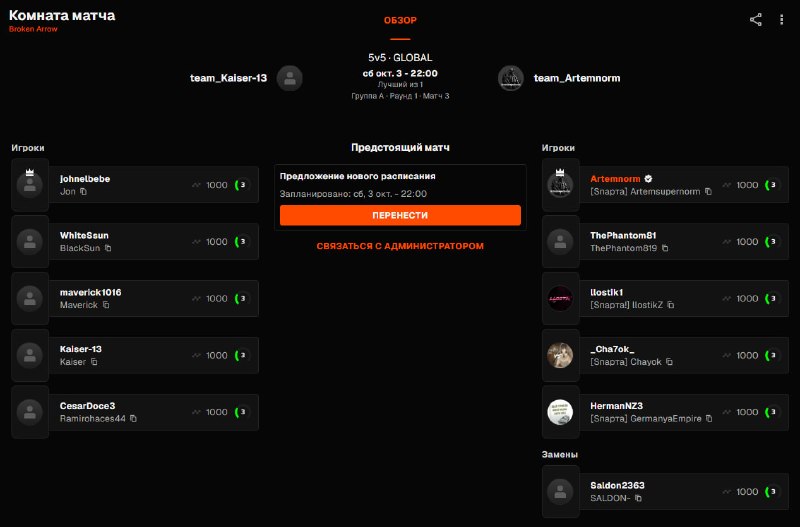Copy BlackSun nickname next to WhiteSsun
This screenshot has height=527, width=800.
(x=108, y=248)
